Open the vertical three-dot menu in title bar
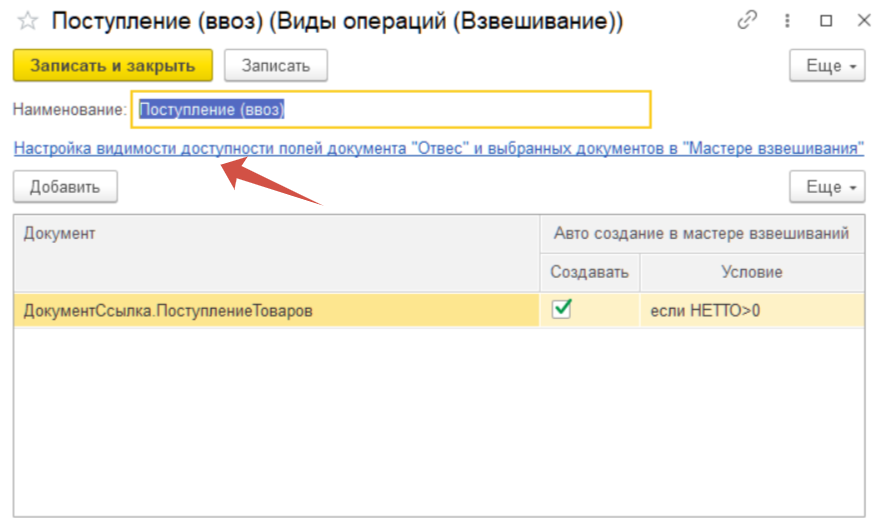The height and width of the screenshot is (530, 881). click(x=788, y=21)
